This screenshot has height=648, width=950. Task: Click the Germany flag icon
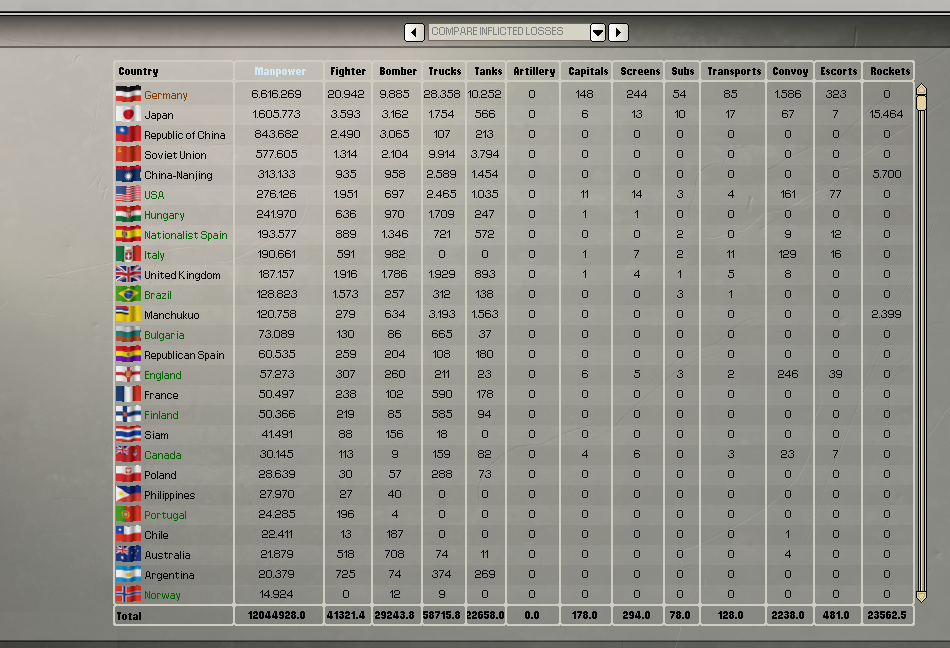coord(128,94)
